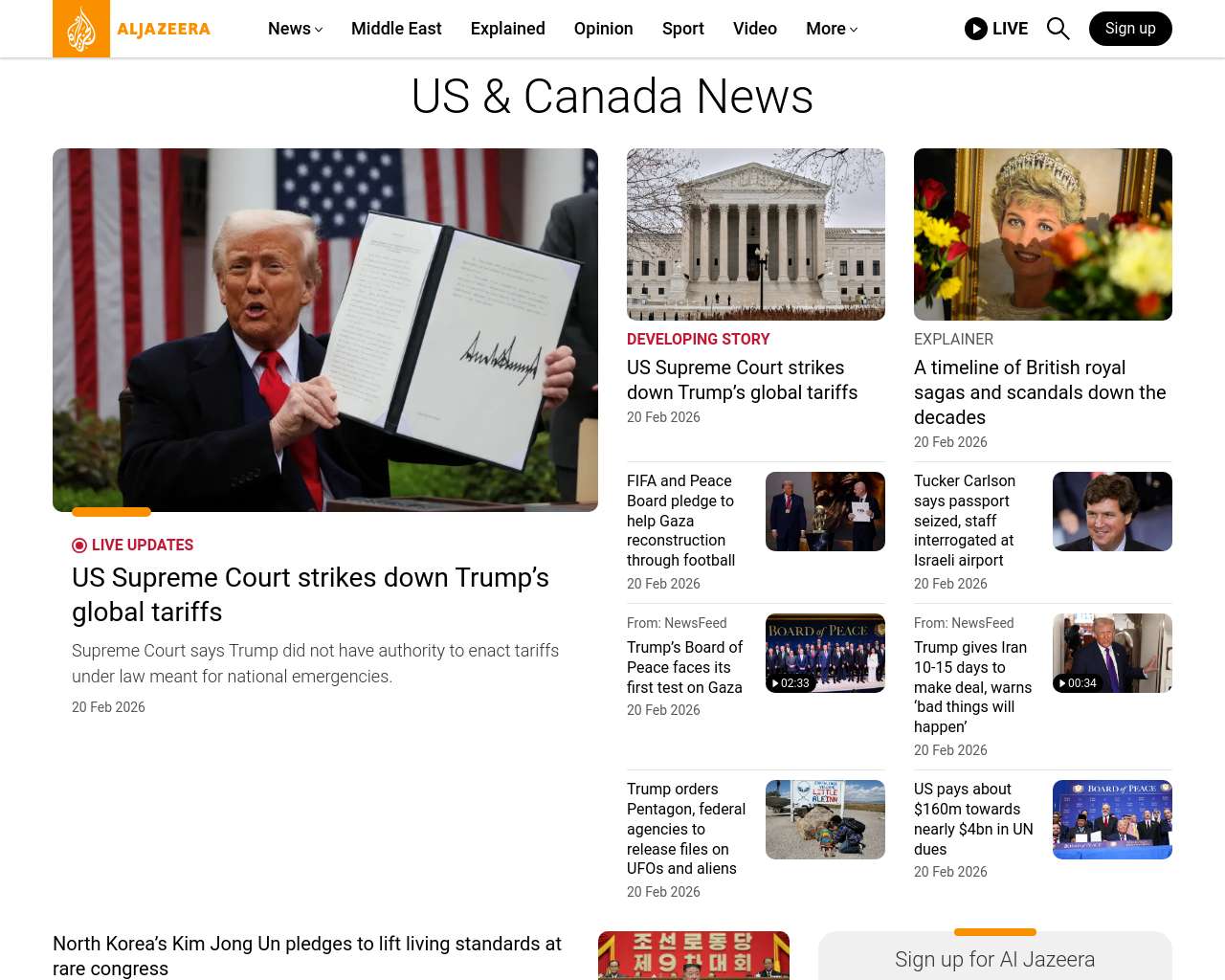This screenshot has width=1225, height=980.
Task: Open the Sport section
Action: tap(683, 29)
